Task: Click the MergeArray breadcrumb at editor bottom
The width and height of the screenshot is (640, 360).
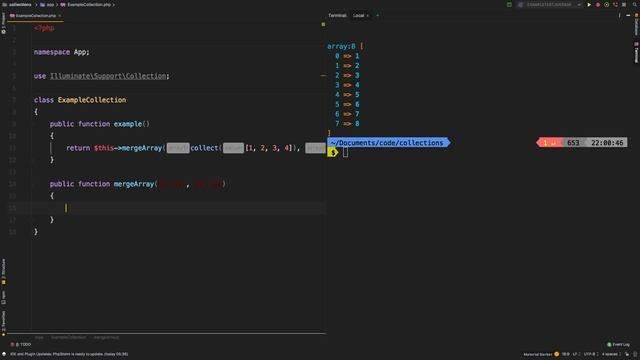Action: (x=106, y=338)
